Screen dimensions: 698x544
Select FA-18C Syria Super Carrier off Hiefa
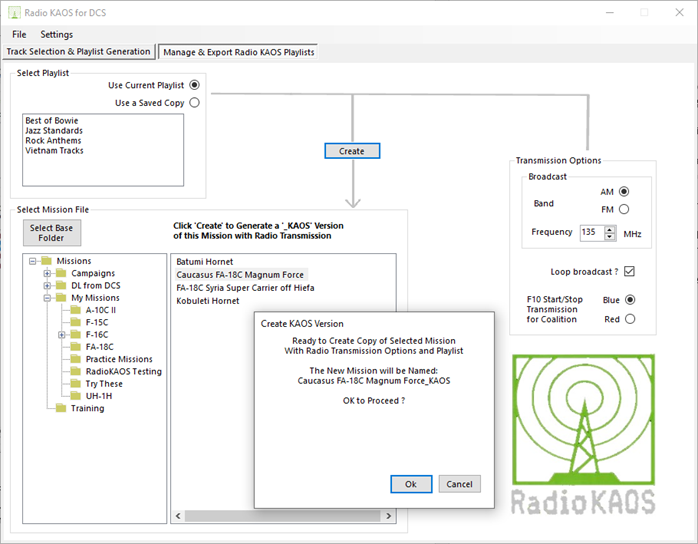click(x=245, y=288)
